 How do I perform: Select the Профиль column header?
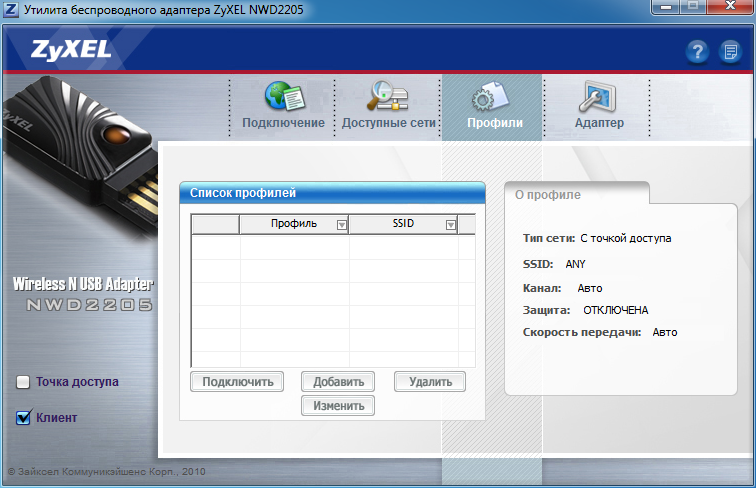pos(294,224)
